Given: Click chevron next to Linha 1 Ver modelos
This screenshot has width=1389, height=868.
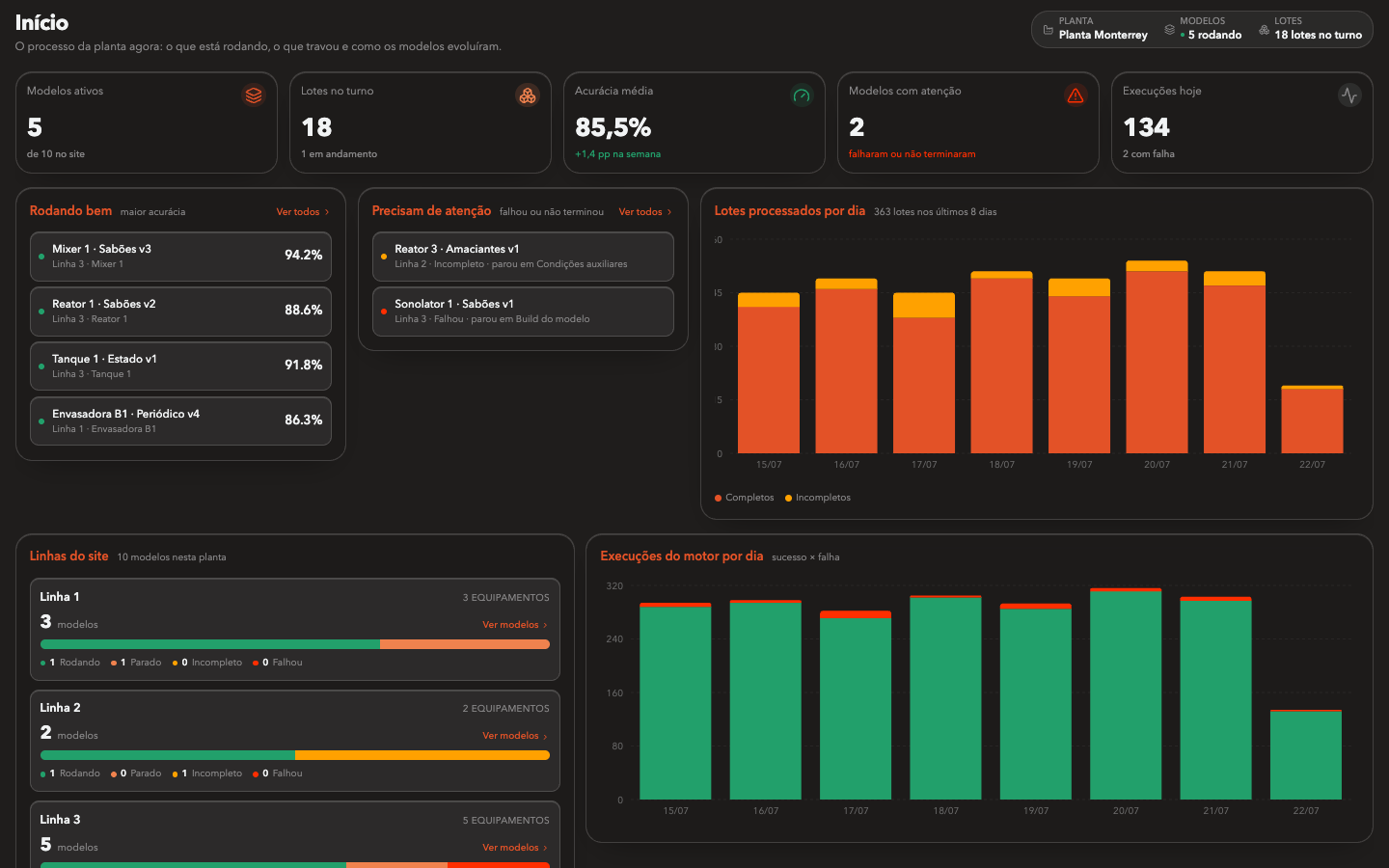Looking at the screenshot, I should [x=545, y=625].
